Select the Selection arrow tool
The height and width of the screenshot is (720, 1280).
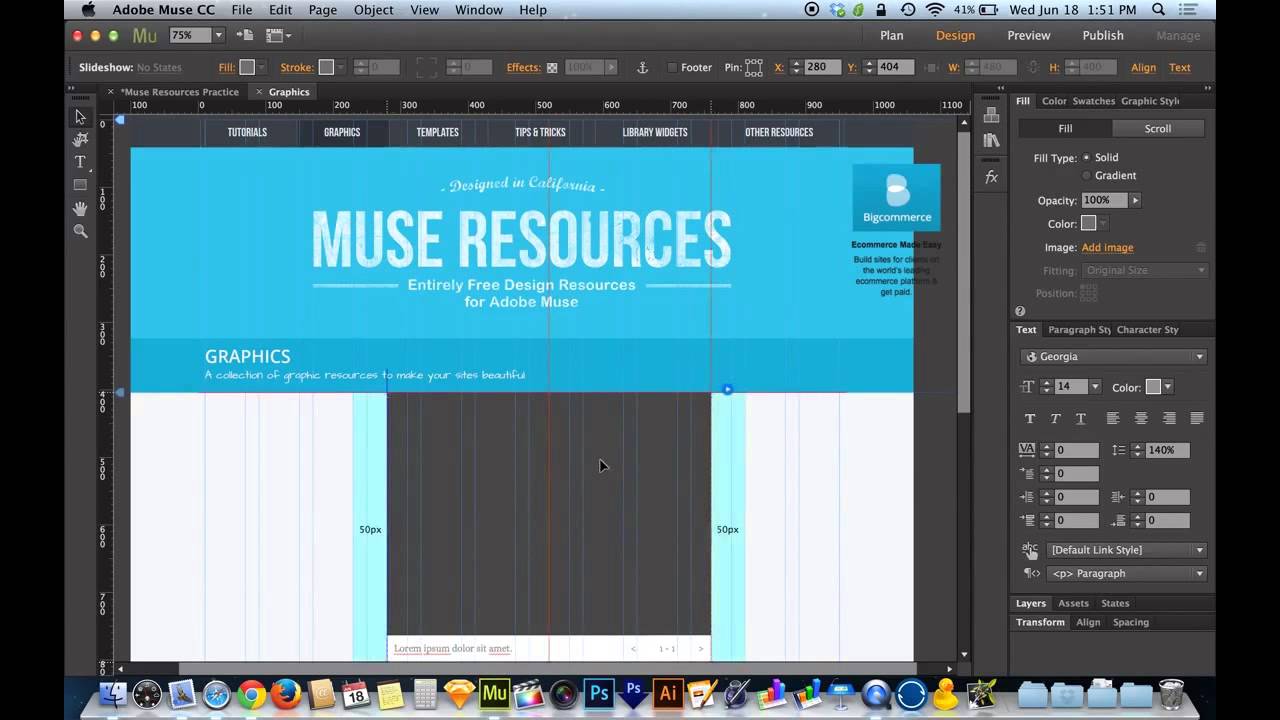click(80, 117)
